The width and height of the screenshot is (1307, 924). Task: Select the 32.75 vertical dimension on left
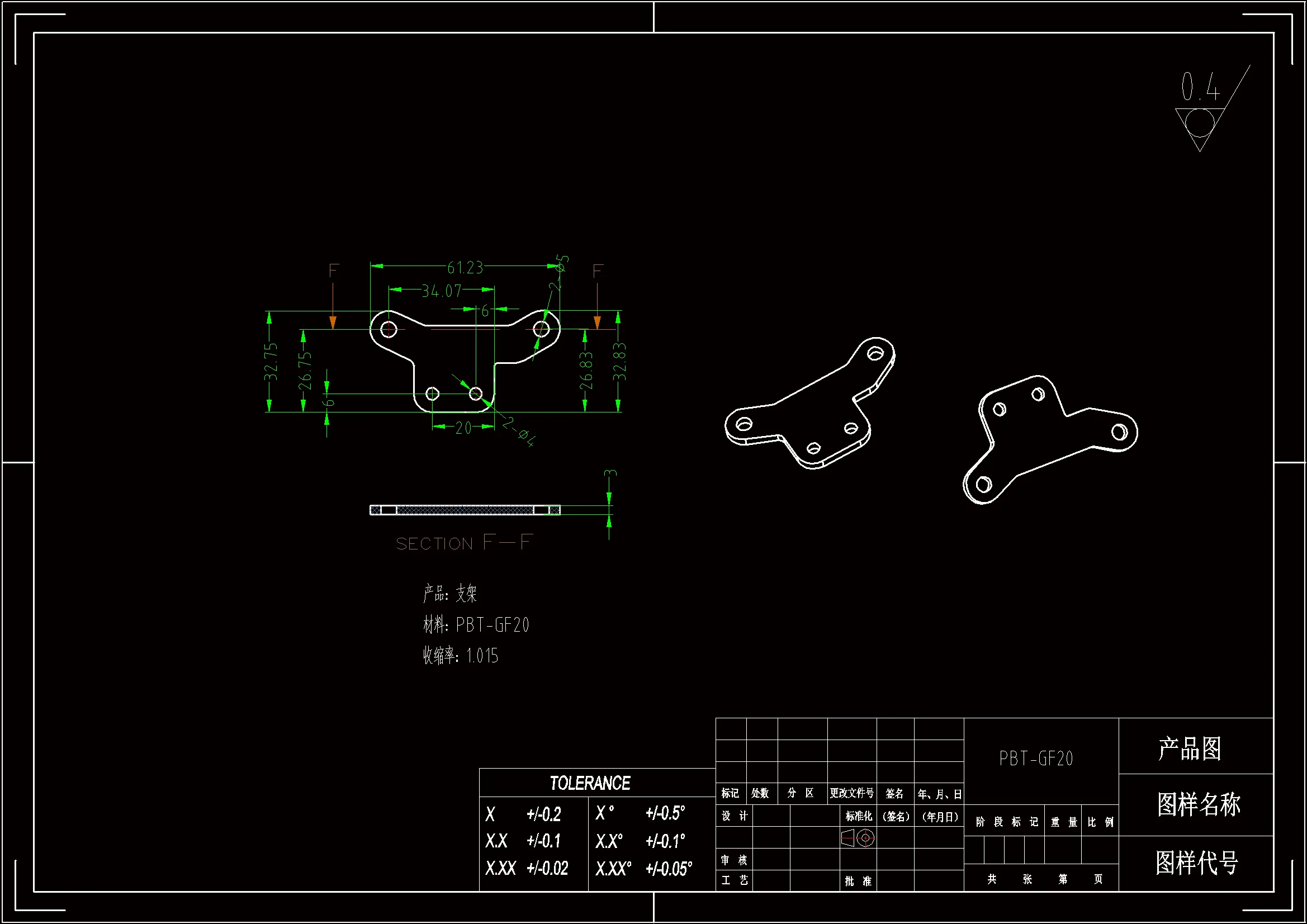(271, 362)
